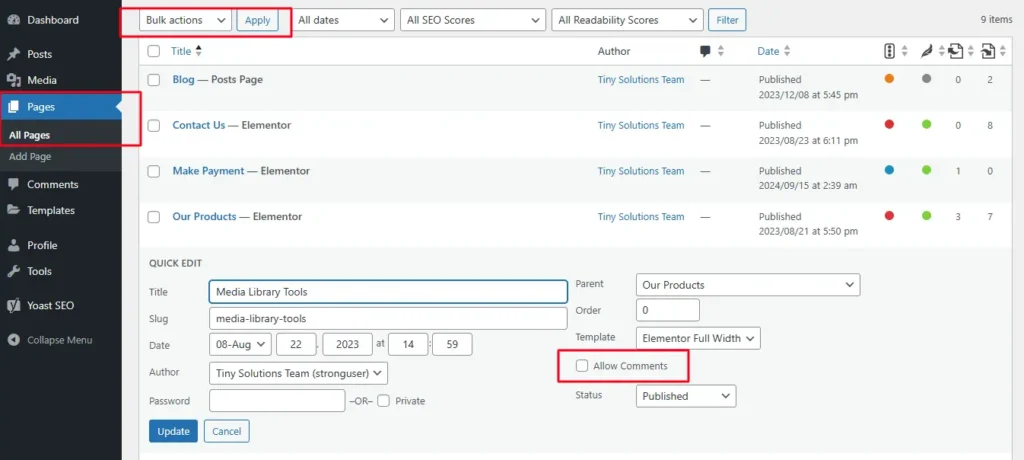Open the Make Payment page link
This screenshot has width=1024, height=460.
(x=208, y=171)
